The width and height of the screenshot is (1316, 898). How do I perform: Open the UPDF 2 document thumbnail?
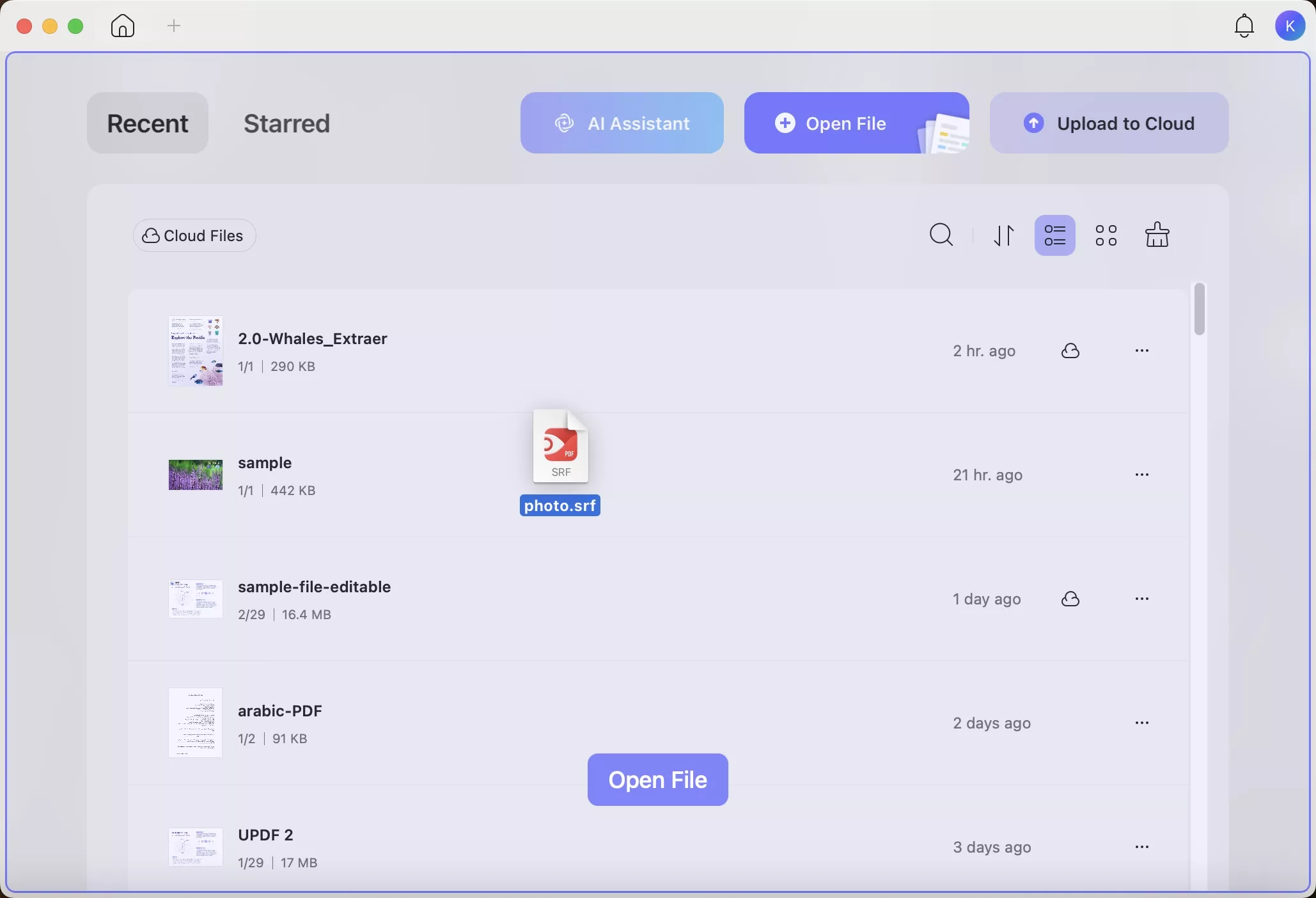[x=195, y=847]
